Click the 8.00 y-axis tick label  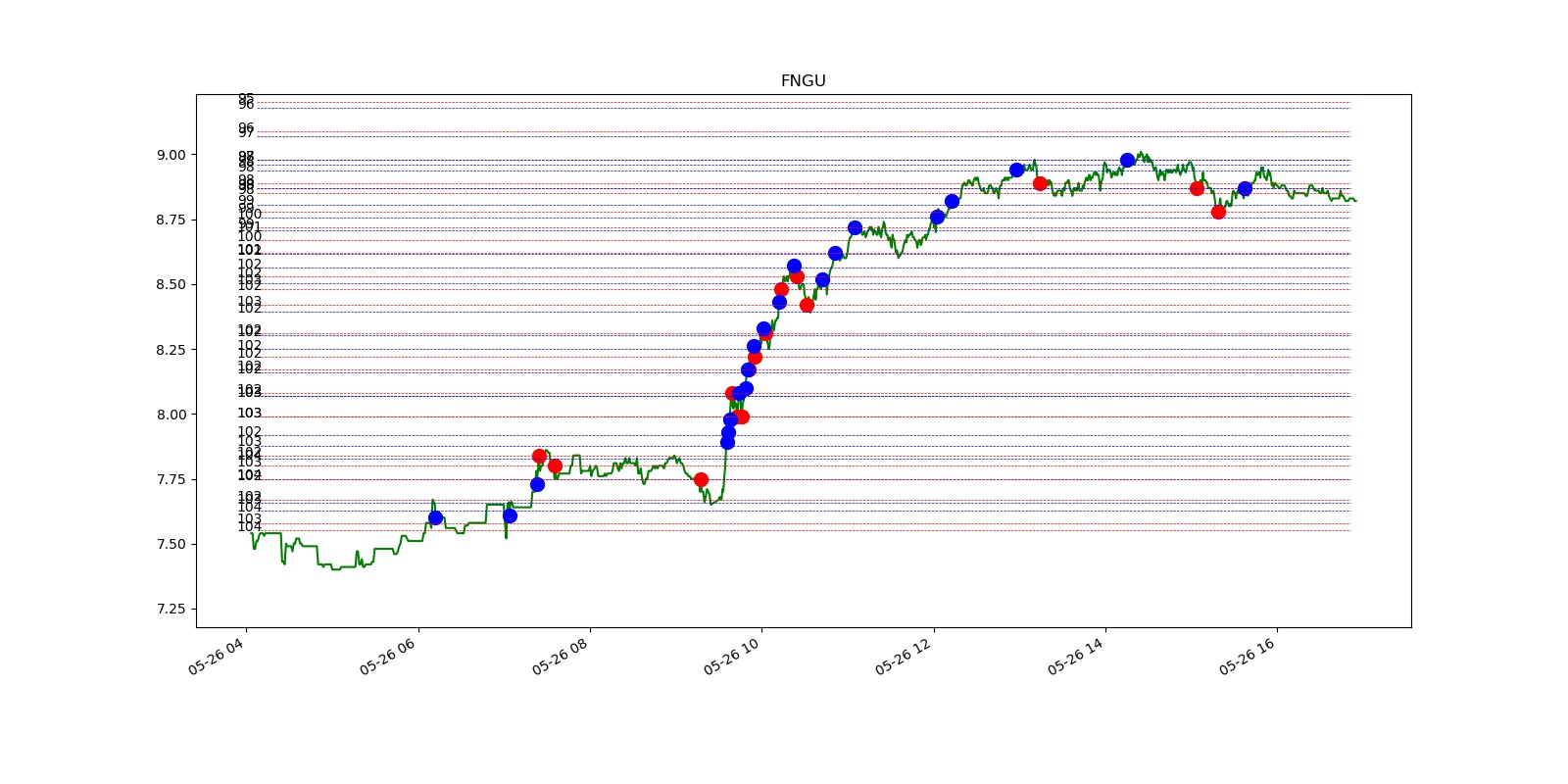171,415
